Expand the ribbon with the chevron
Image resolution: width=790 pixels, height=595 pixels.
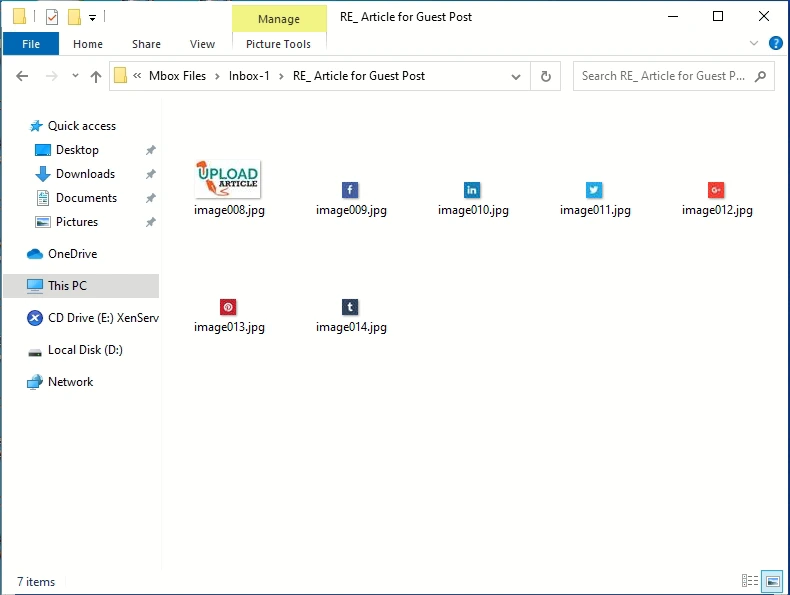[x=754, y=43]
